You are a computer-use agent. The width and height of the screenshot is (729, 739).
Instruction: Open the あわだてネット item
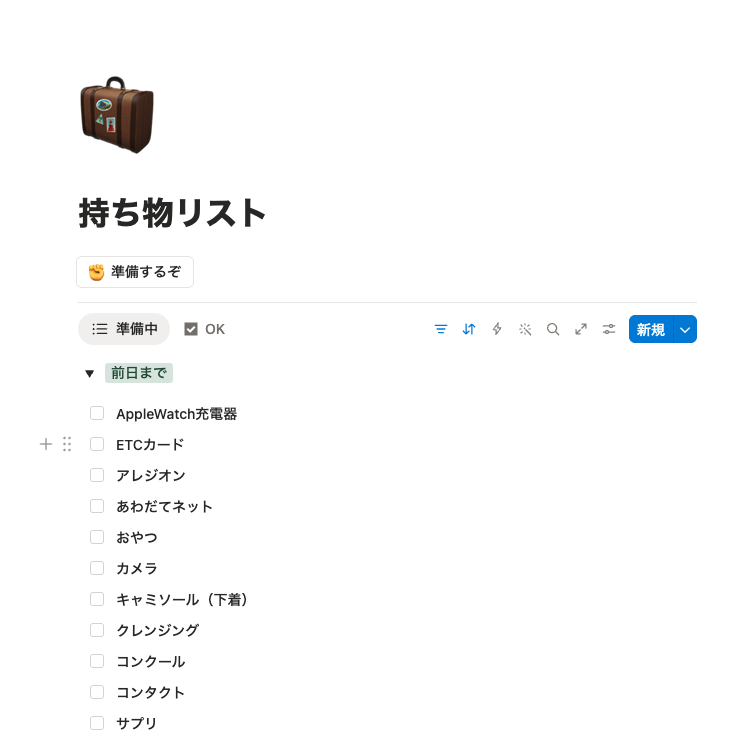164,506
